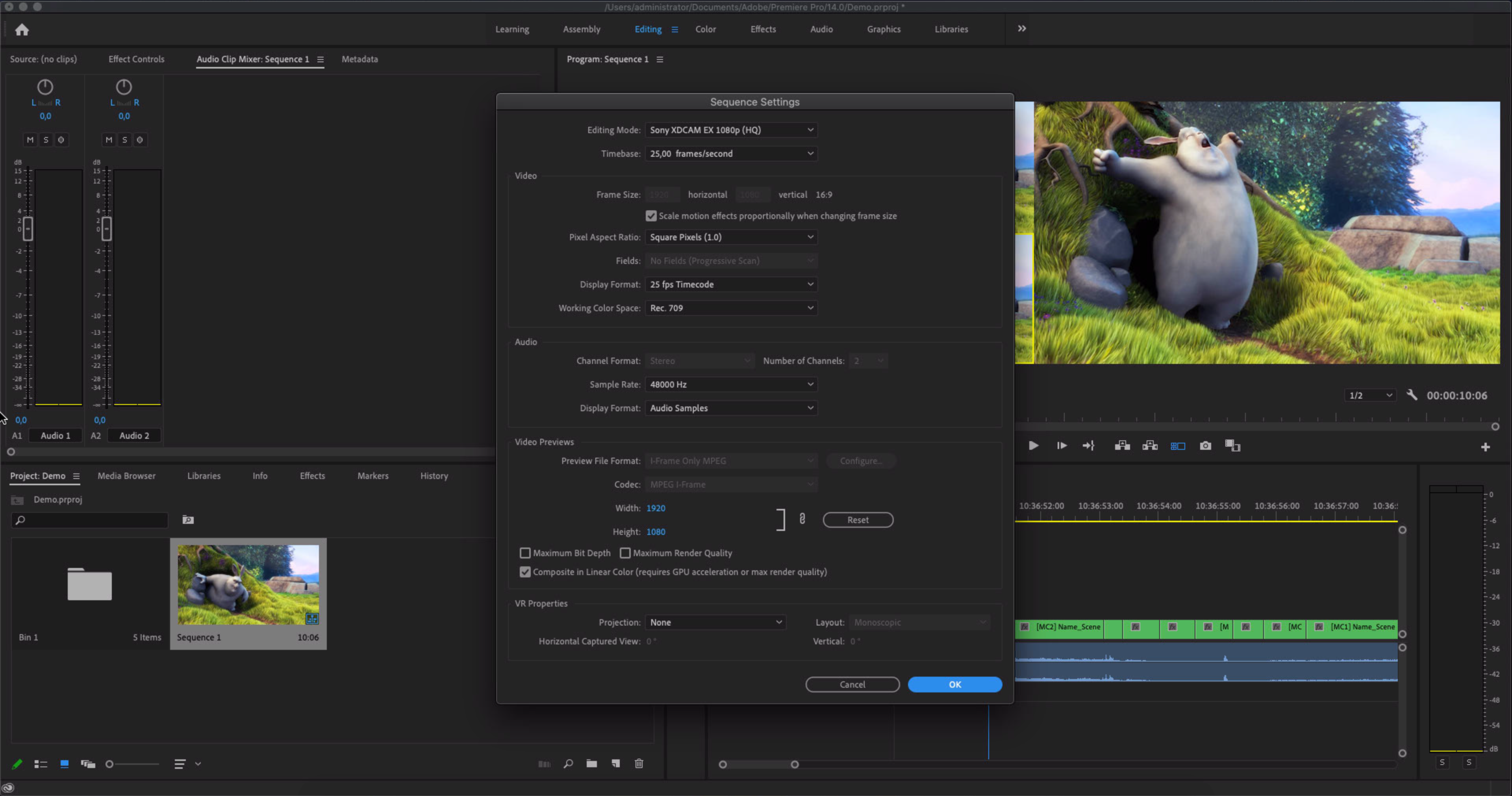Toggle project writable pencil icon
Image resolution: width=1512 pixels, height=796 pixels.
coord(17,764)
